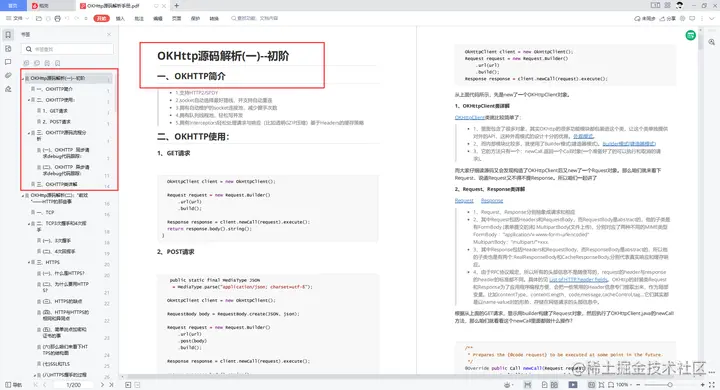Collapse the ribbon with chevron arrow

[x=712, y=18]
